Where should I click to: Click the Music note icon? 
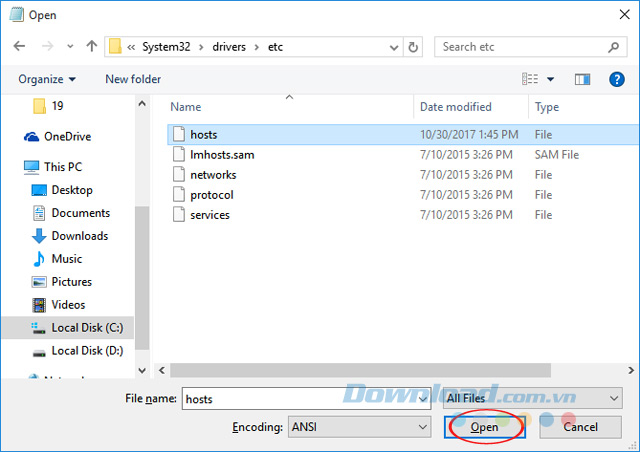(39, 259)
